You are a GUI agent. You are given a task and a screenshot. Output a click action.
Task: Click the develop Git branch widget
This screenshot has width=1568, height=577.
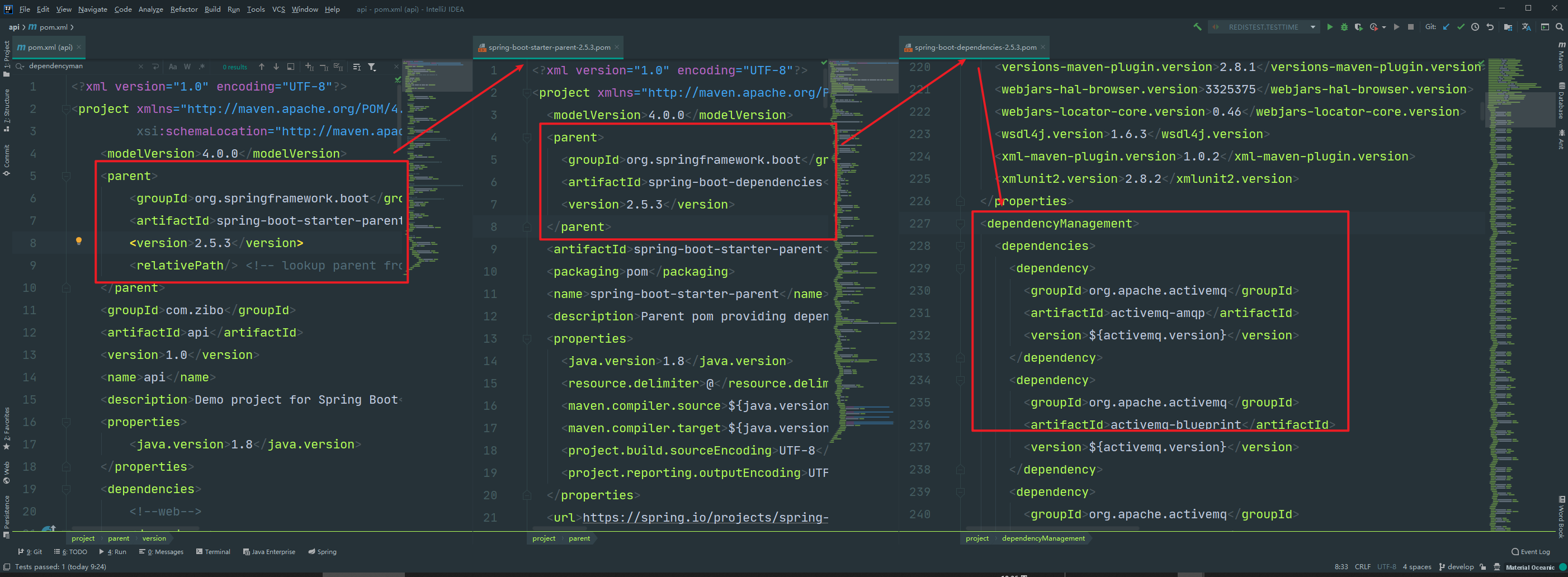tap(1456, 566)
